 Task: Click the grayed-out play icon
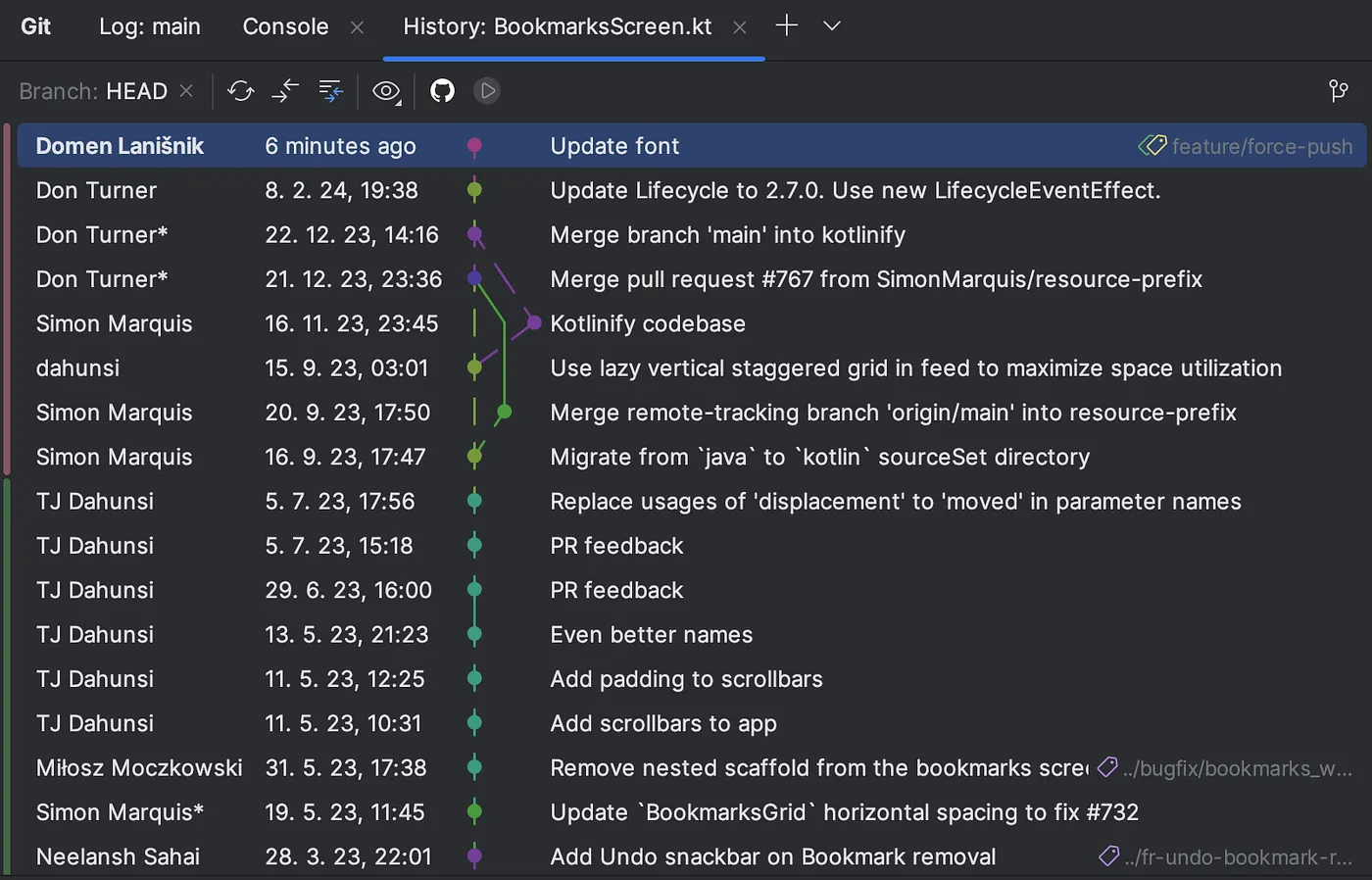(487, 91)
